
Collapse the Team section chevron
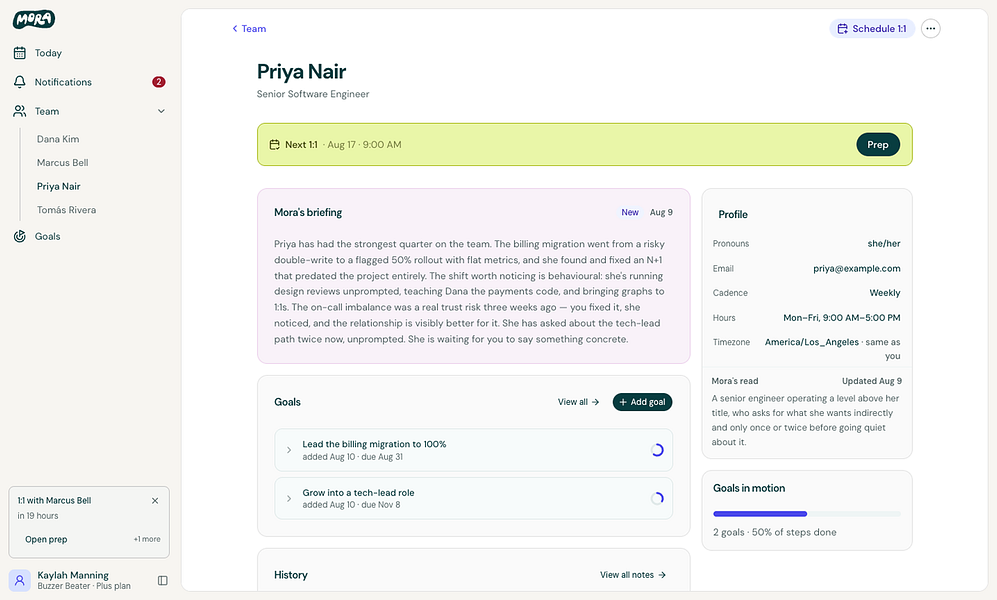161,111
